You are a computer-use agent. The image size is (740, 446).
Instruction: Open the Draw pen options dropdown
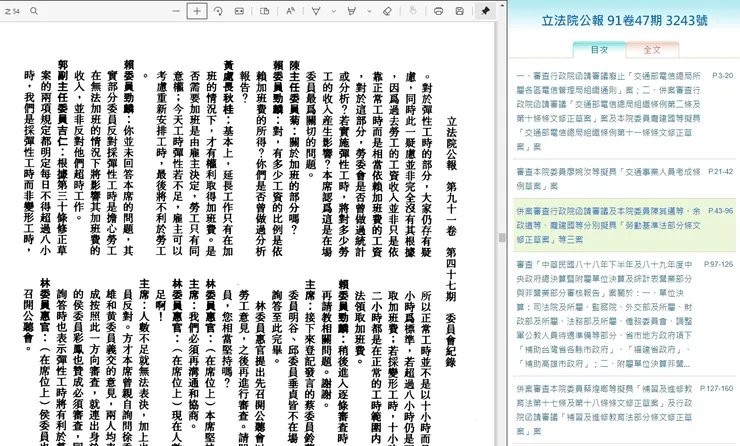tap(334, 11)
